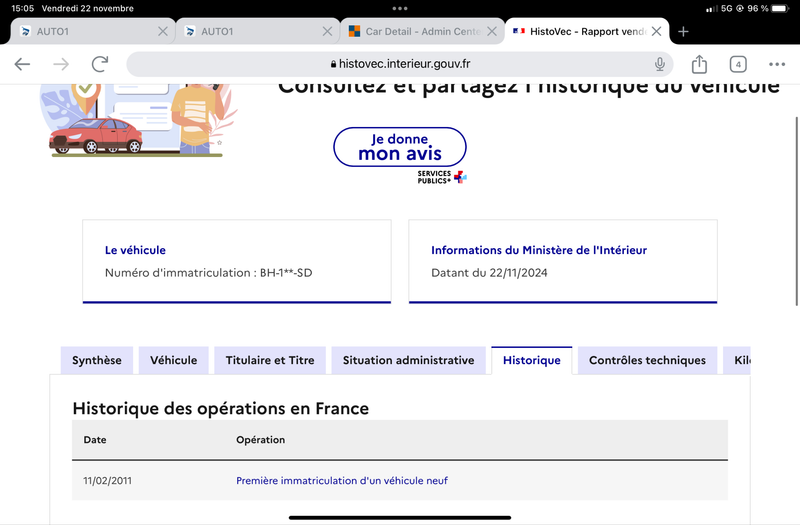Click the histovec.interieur.gouv.fr address bar

click(x=399, y=64)
